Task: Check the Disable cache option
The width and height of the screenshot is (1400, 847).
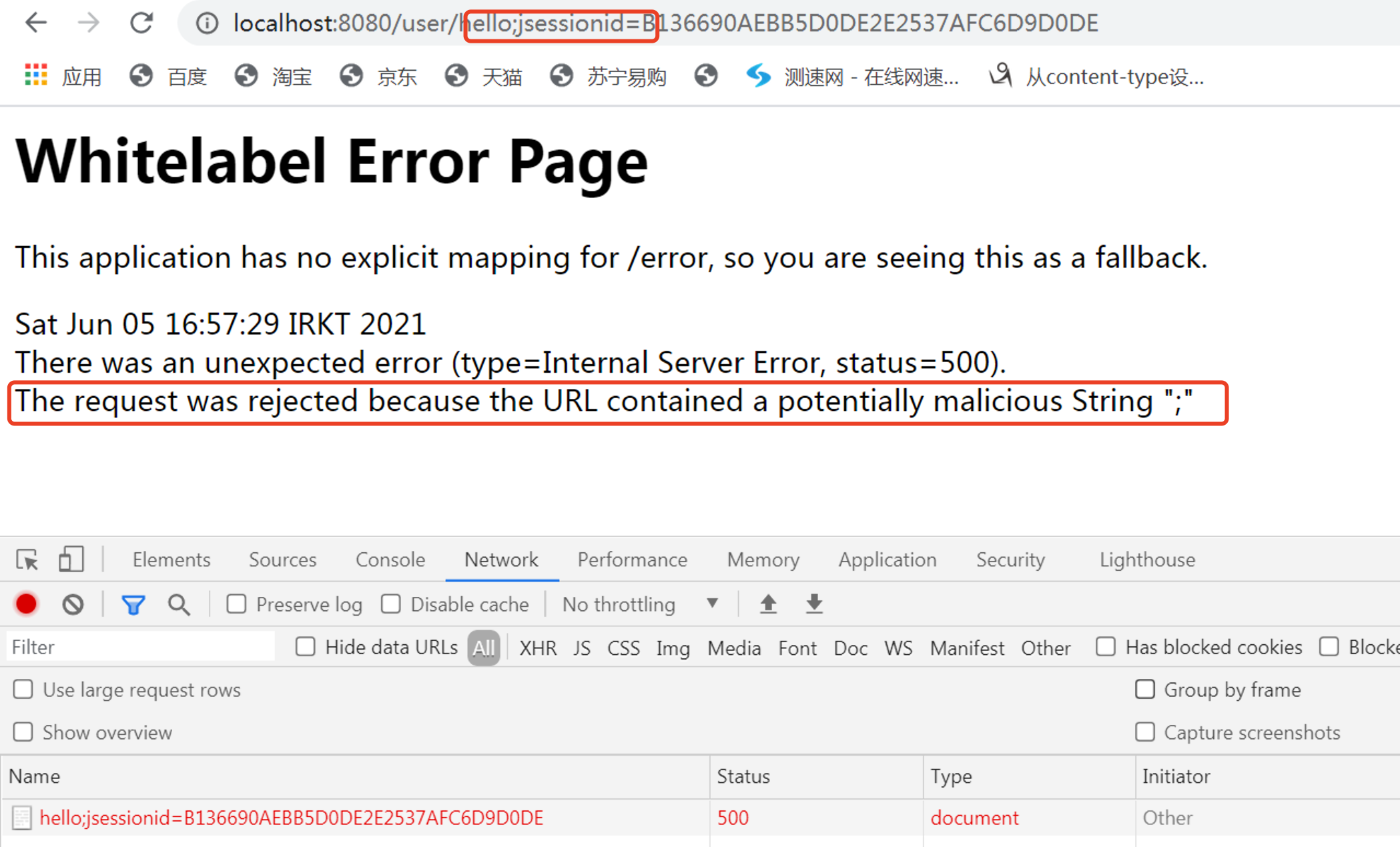Action: tap(391, 604)
